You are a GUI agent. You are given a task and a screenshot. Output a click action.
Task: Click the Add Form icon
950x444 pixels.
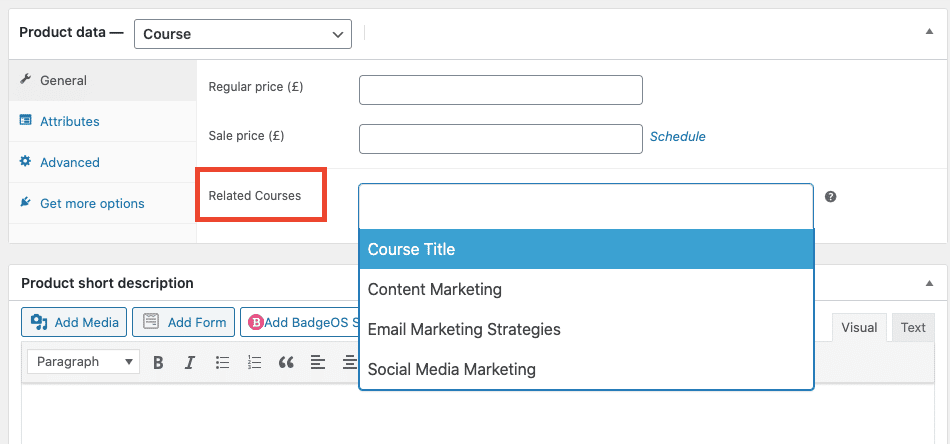click(x=151, y=322)
